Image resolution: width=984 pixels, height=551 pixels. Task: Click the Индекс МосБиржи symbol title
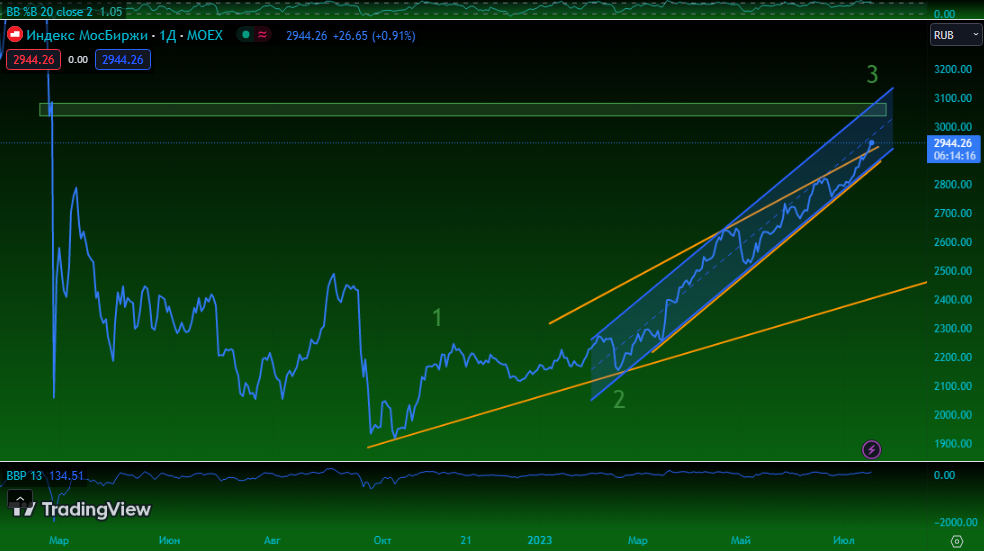[87, 35]
